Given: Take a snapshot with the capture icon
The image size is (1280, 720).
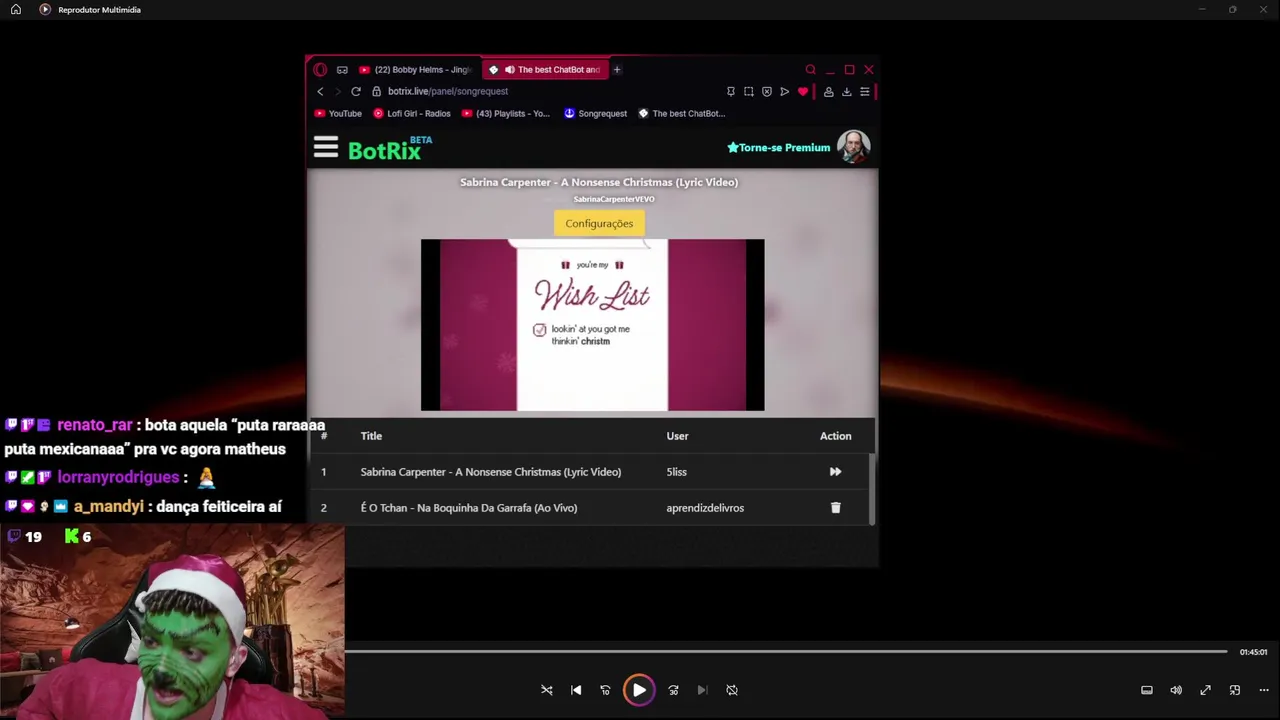Looking at the screenshot, I should 749,91.
